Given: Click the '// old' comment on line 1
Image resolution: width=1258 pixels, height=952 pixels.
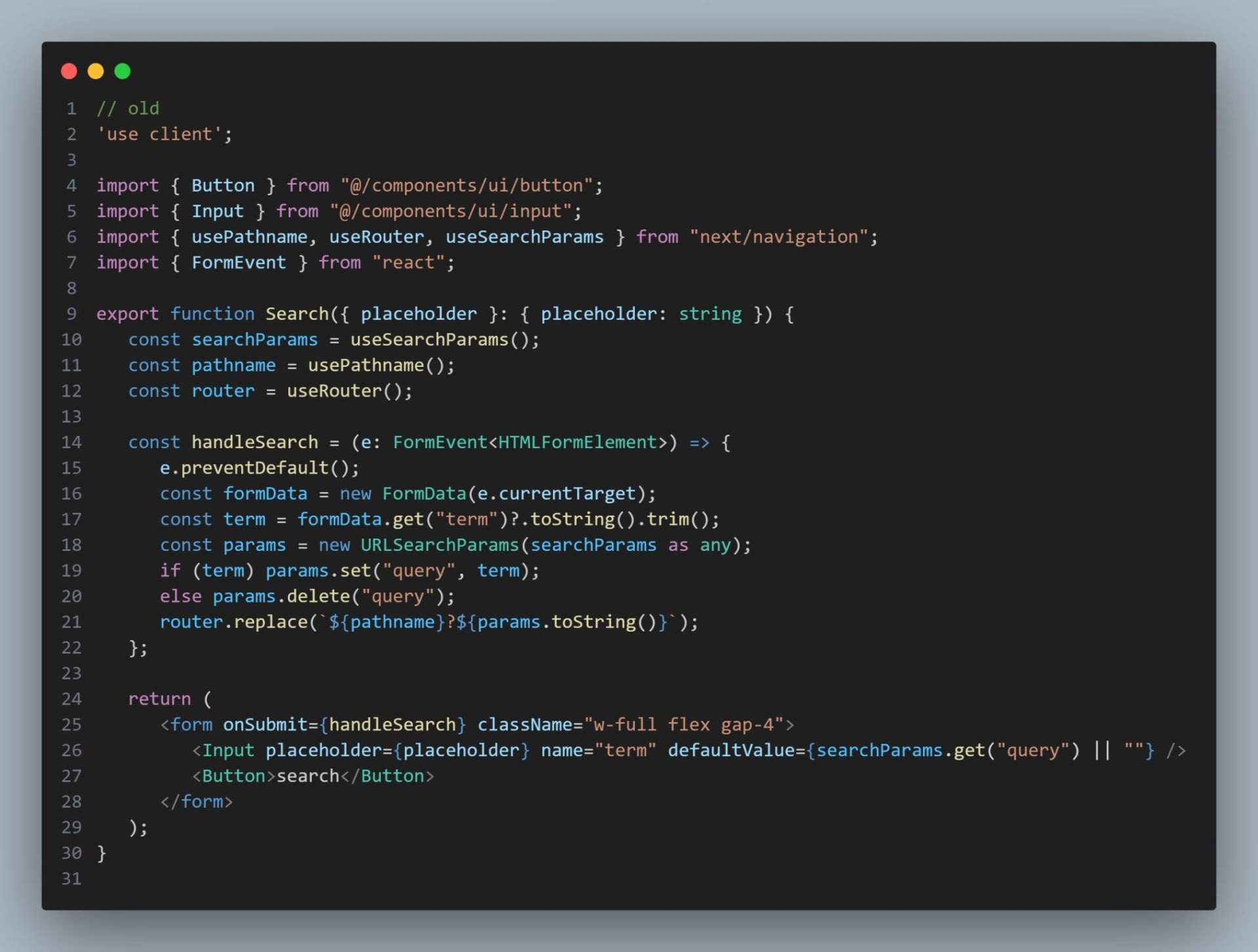Looking at the screenshot, I should [x=128, y=108].
